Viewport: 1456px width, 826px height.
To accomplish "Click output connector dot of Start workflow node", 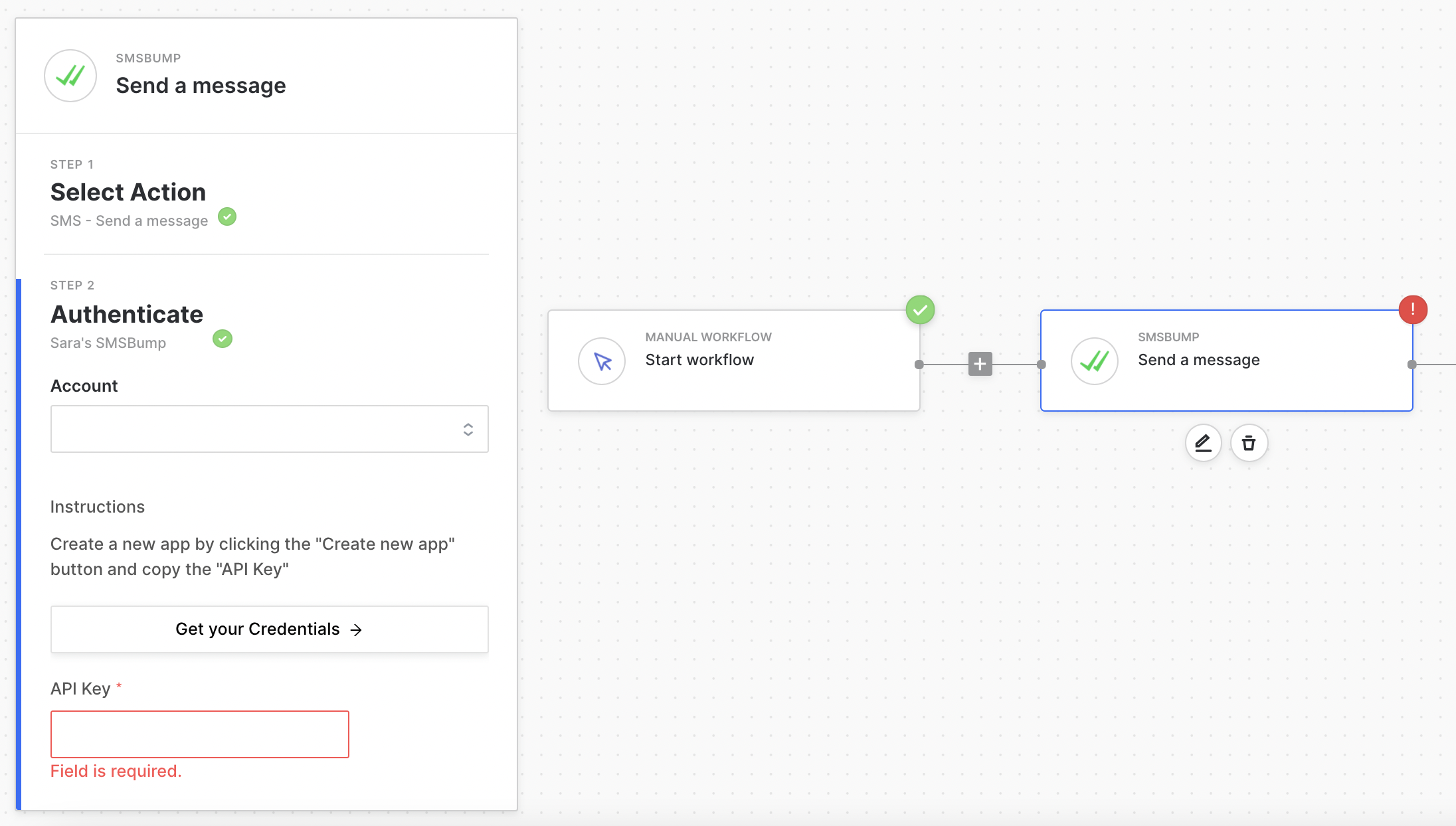I will coord(919,365).
